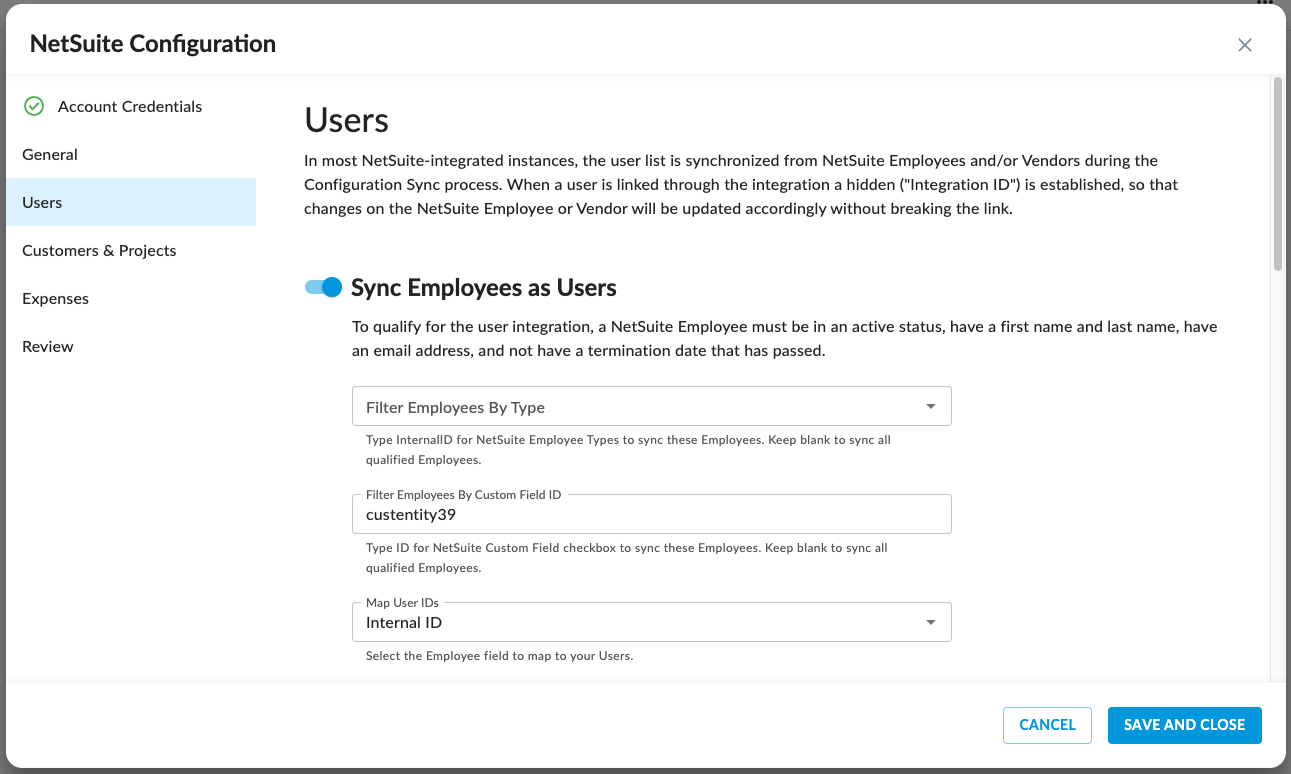Screen dimensions: 1291x774
Task: Open the Filter Employees By Type dropdown
Action: (x=651, y=406)
